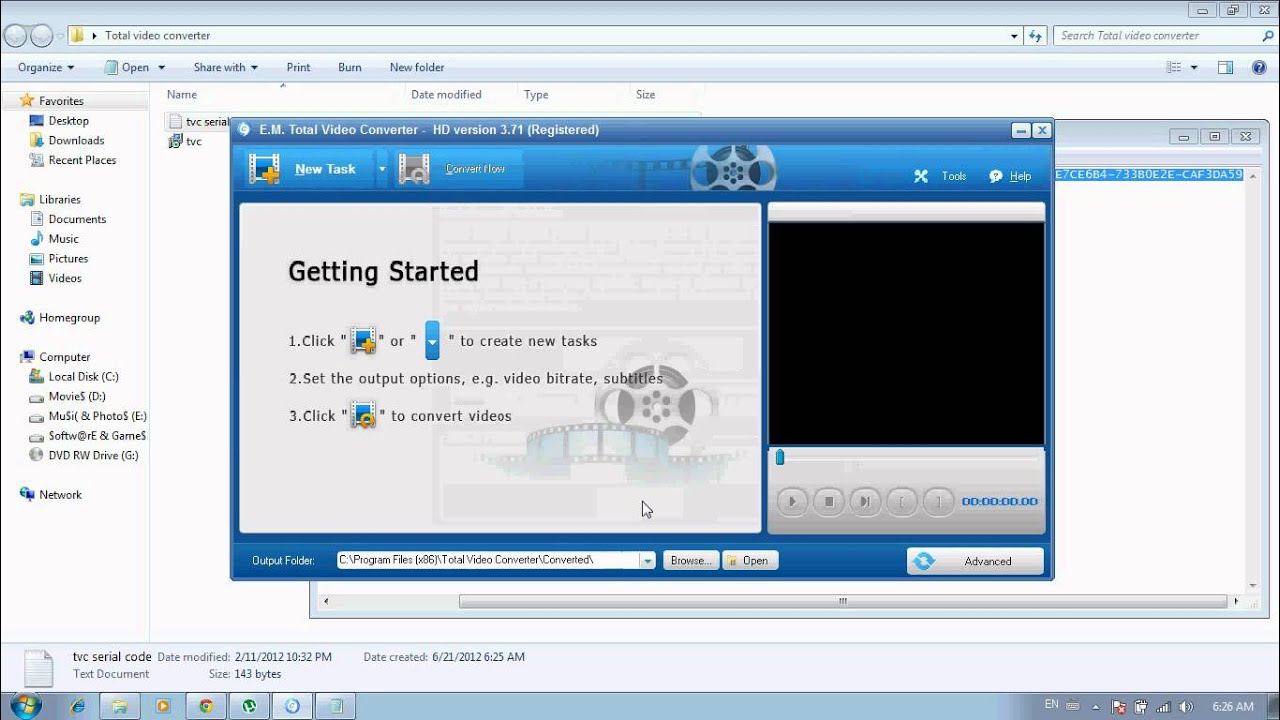
Task: Open Internet Explorer from taskbar
Action: (77, 705)
